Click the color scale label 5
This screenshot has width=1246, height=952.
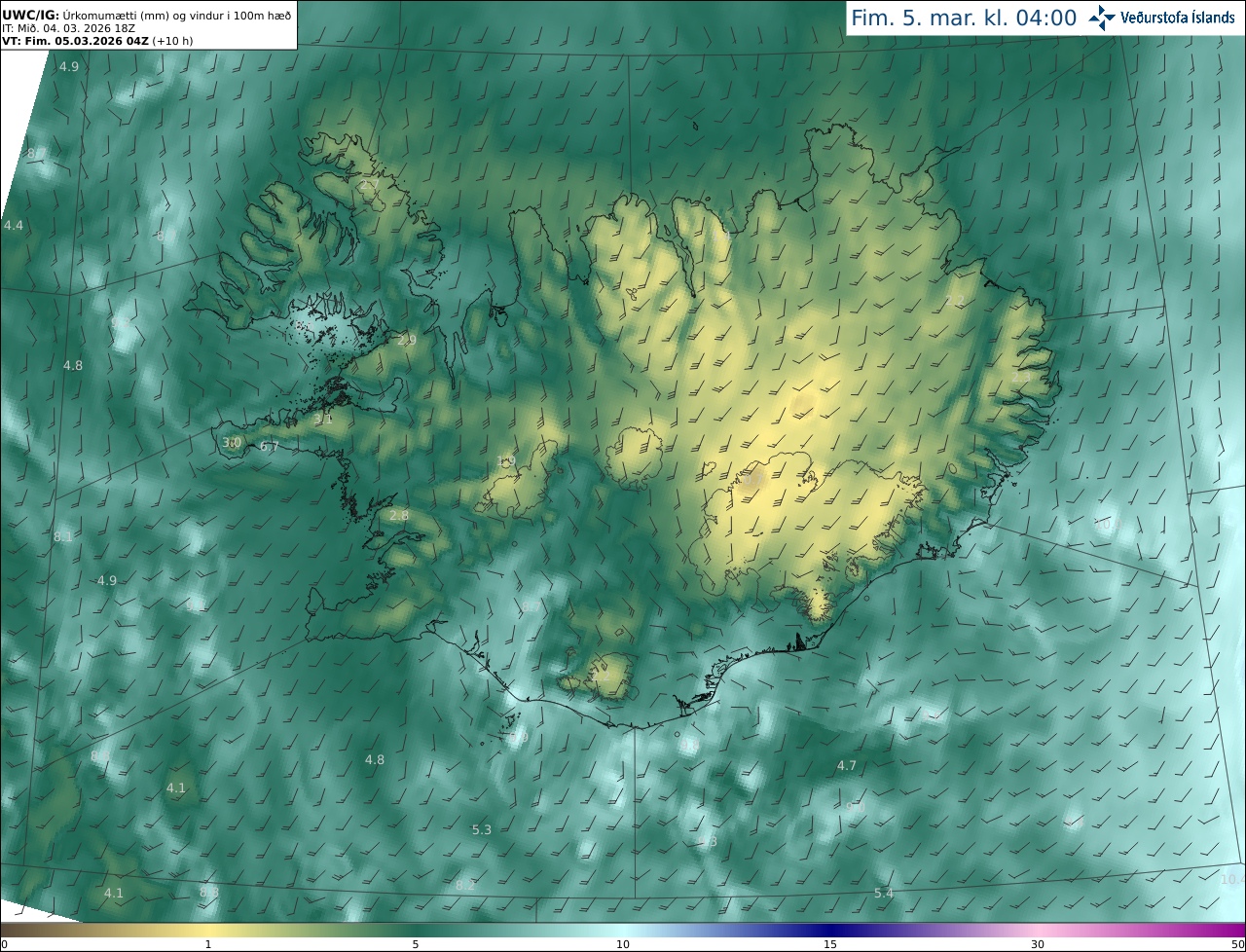[x=416, y=944]
